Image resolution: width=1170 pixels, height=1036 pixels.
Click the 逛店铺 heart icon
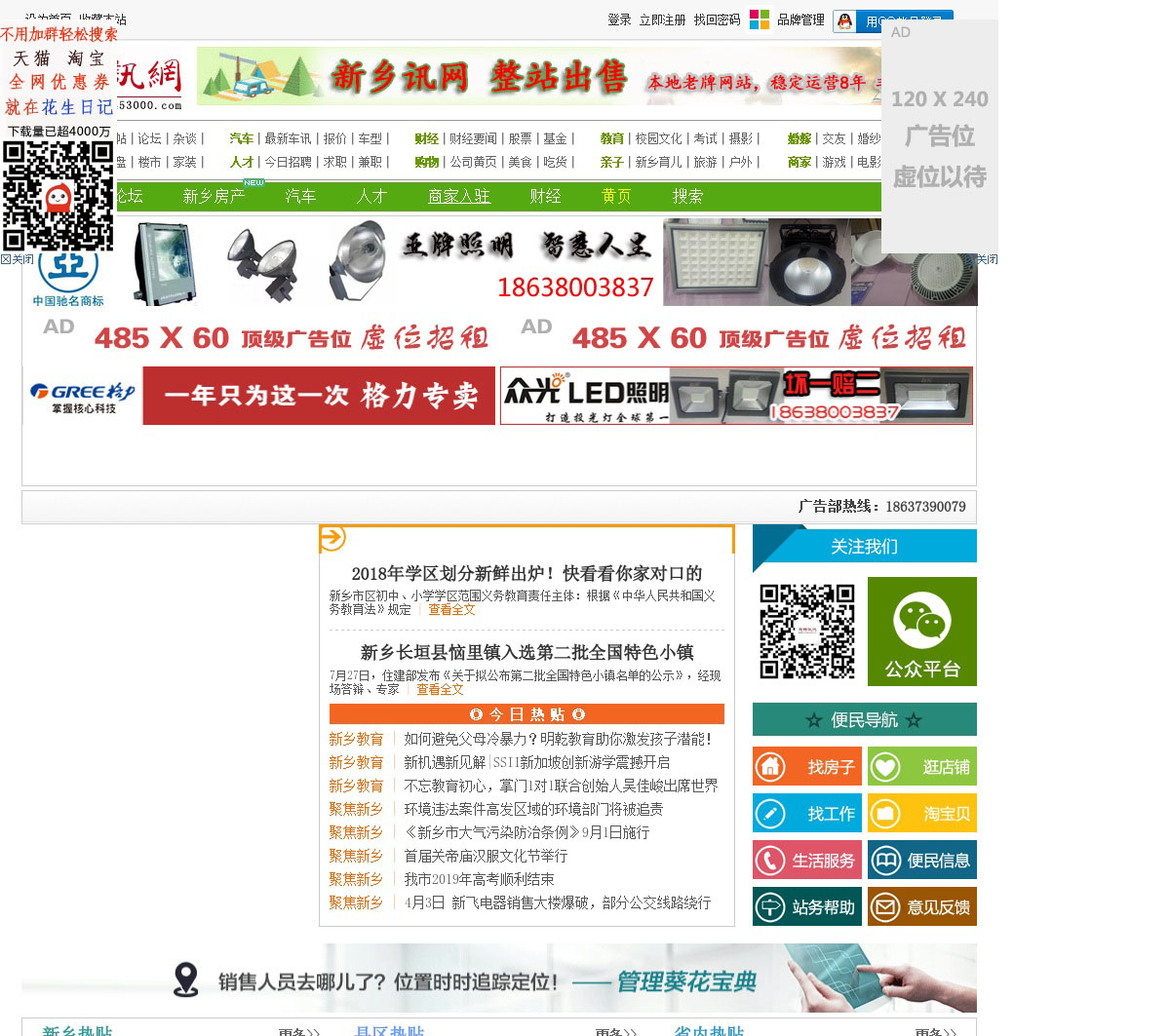coord(885,767)
